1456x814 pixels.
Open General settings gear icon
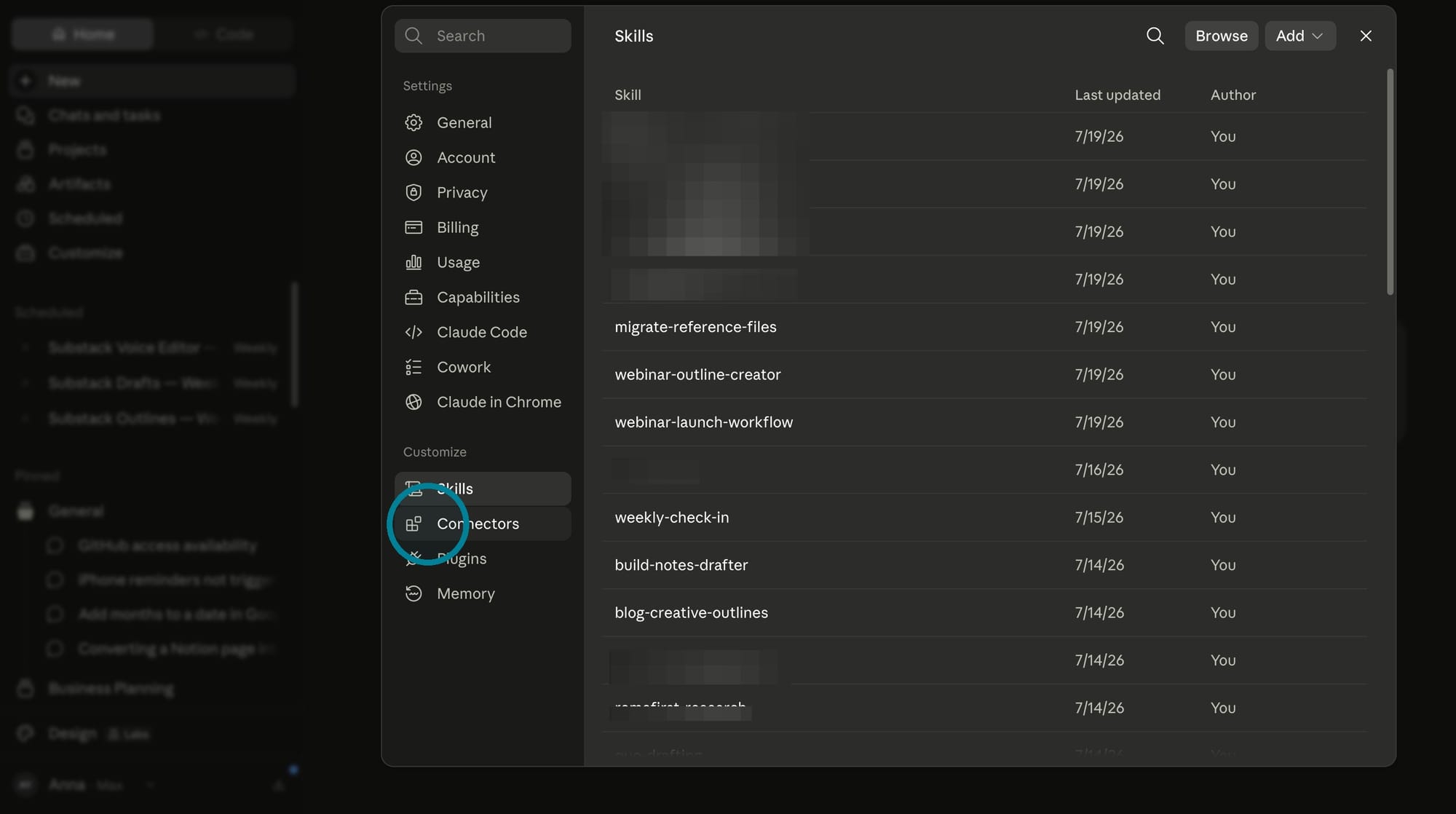point(414,122)
